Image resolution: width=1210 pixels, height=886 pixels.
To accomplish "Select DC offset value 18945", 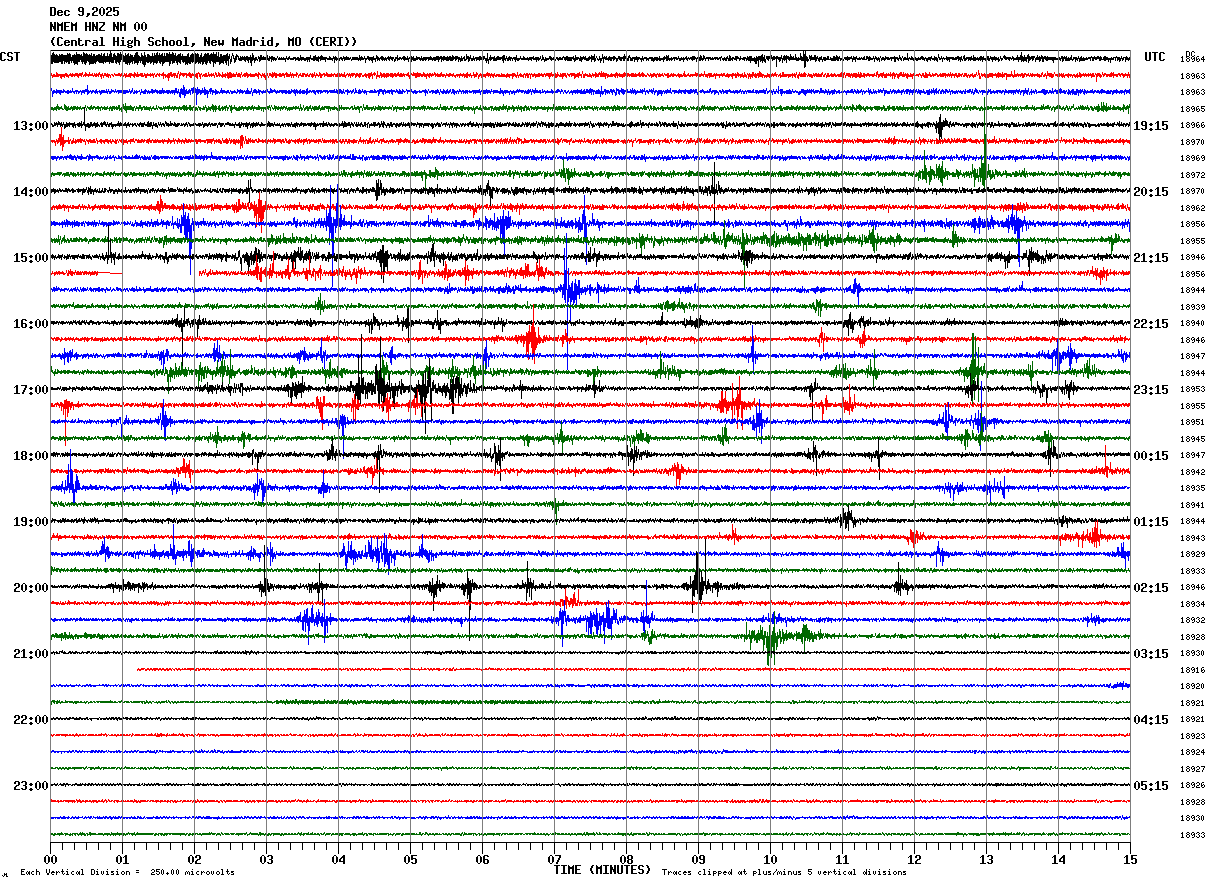I will click(1192, 439).
